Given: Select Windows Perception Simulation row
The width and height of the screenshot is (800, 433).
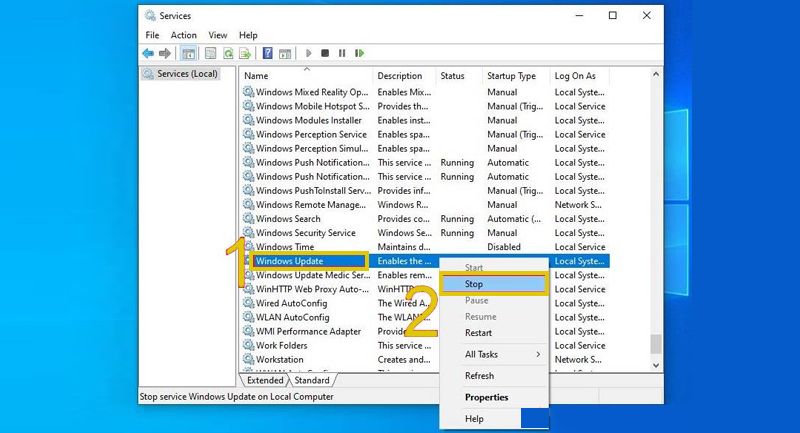Looking at the screenshot, I should coord(425,148).
